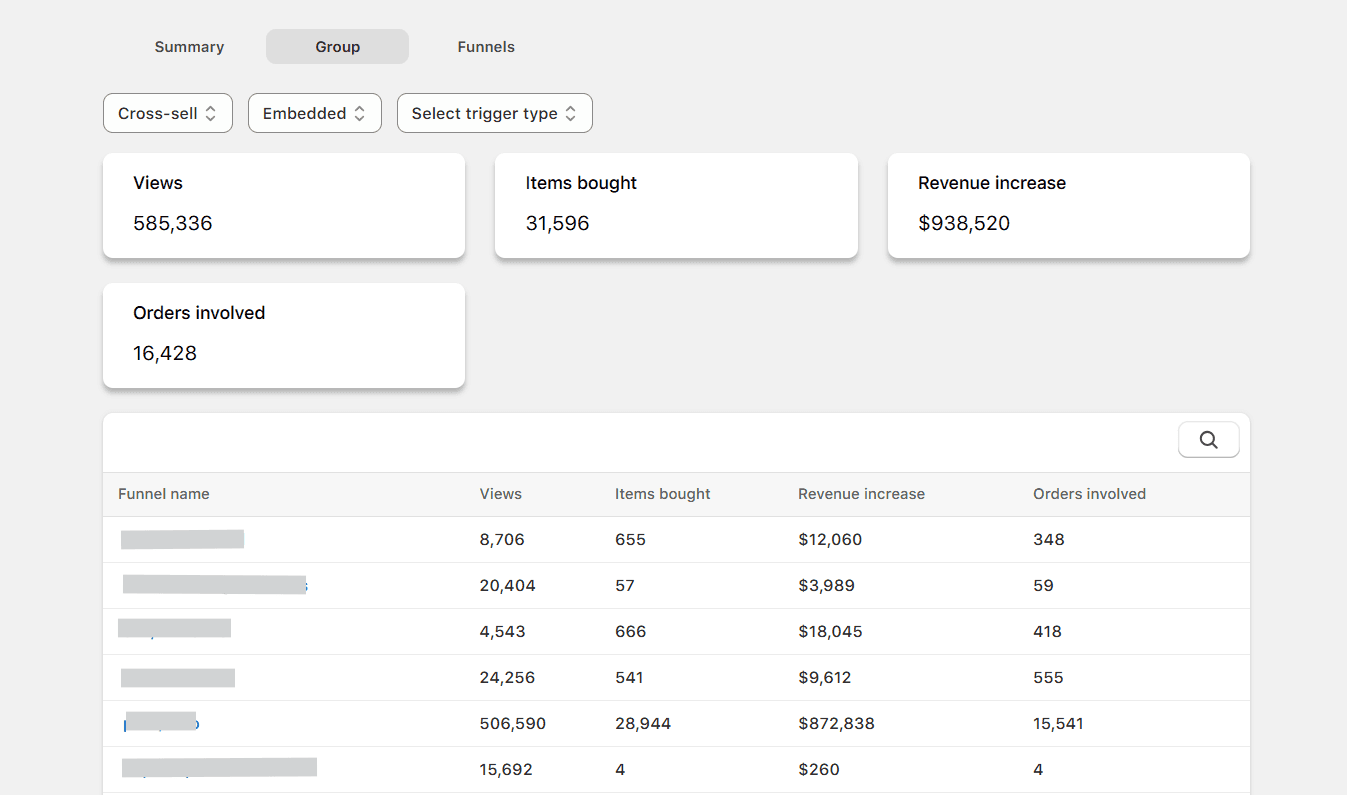Switch to the Funnels tab

485,46
